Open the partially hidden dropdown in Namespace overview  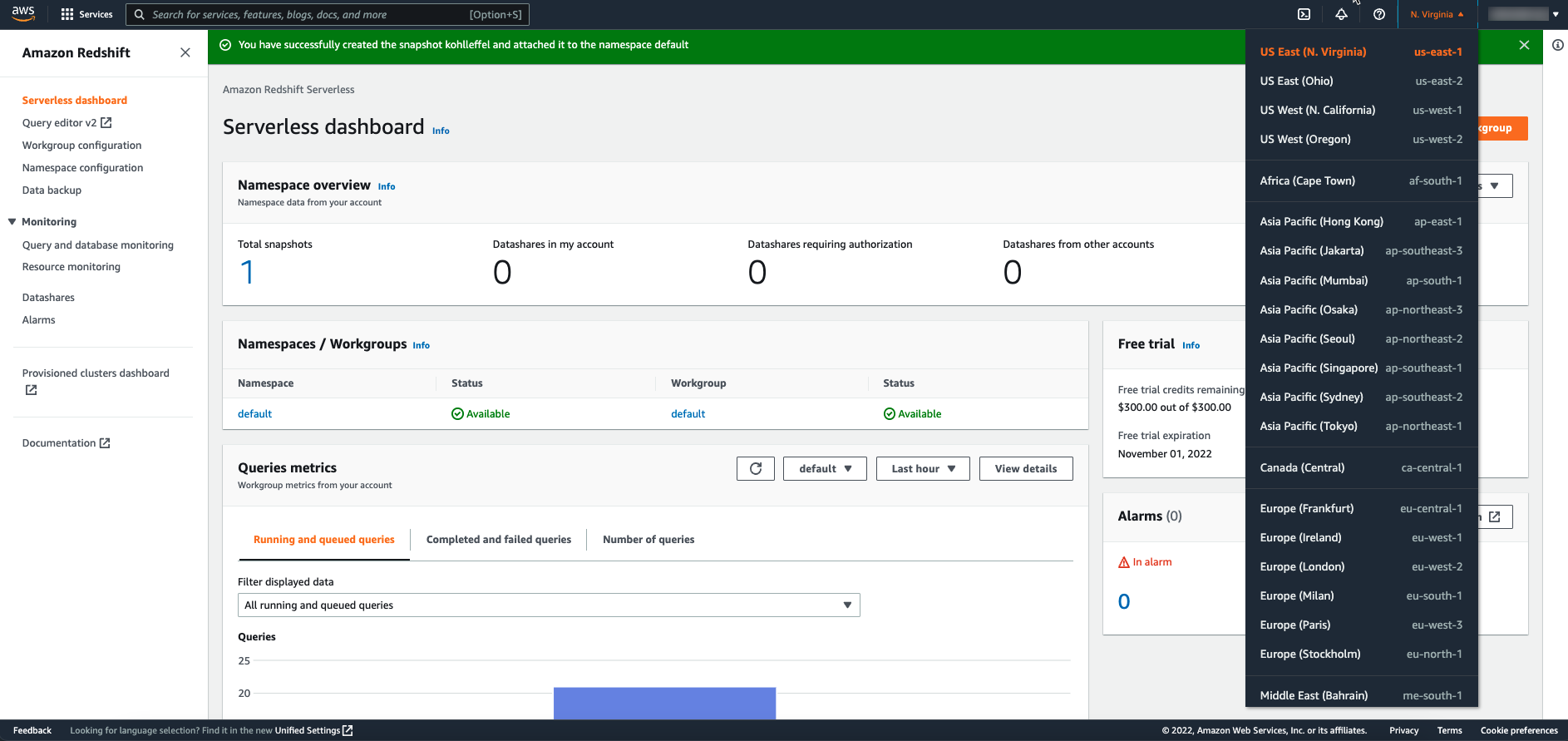coord(1495,185)
